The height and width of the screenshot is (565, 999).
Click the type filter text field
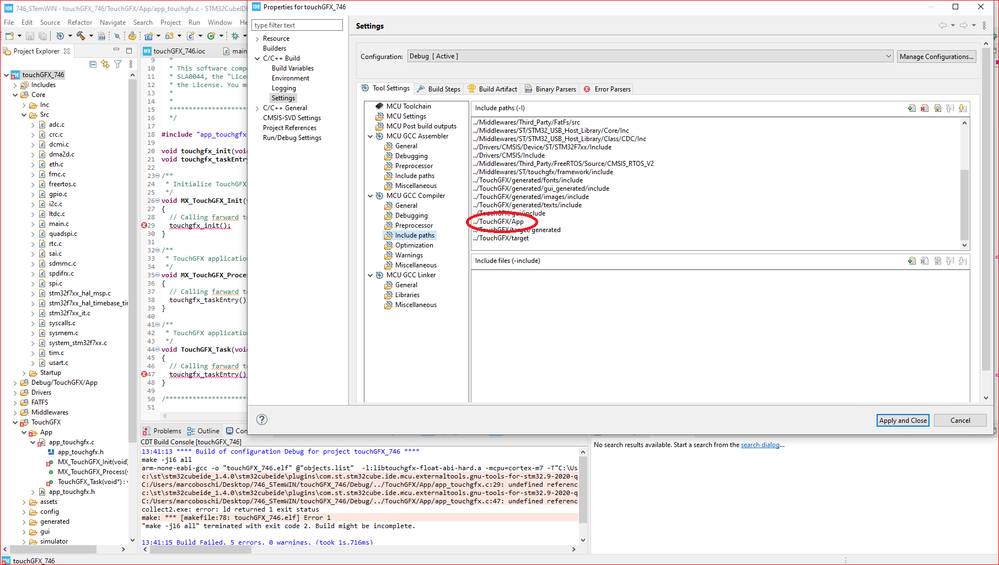point(296,25)
